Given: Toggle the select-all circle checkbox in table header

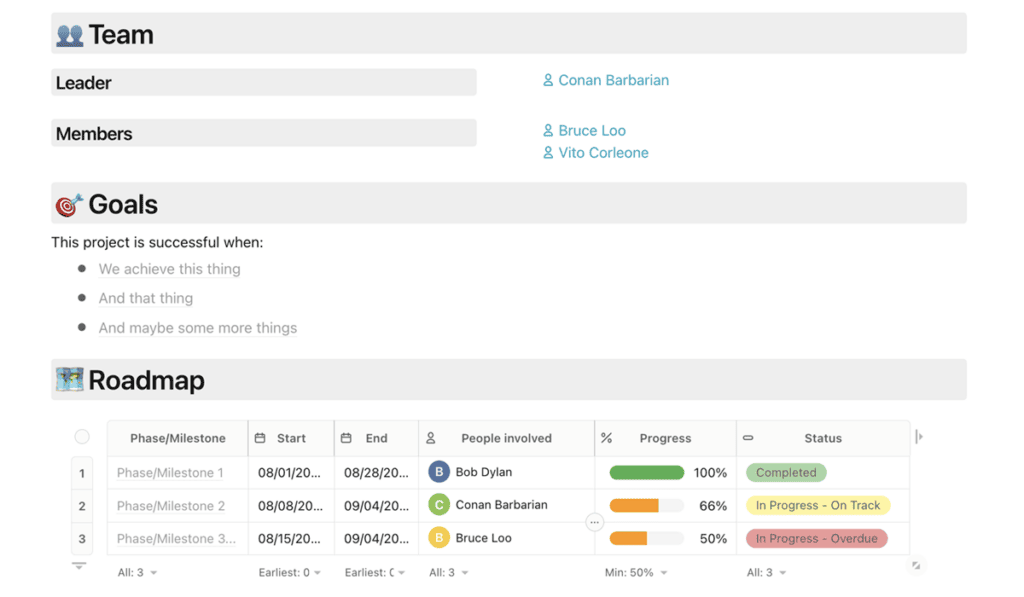Looking at the screenshot, I should [x=82, y=437].
